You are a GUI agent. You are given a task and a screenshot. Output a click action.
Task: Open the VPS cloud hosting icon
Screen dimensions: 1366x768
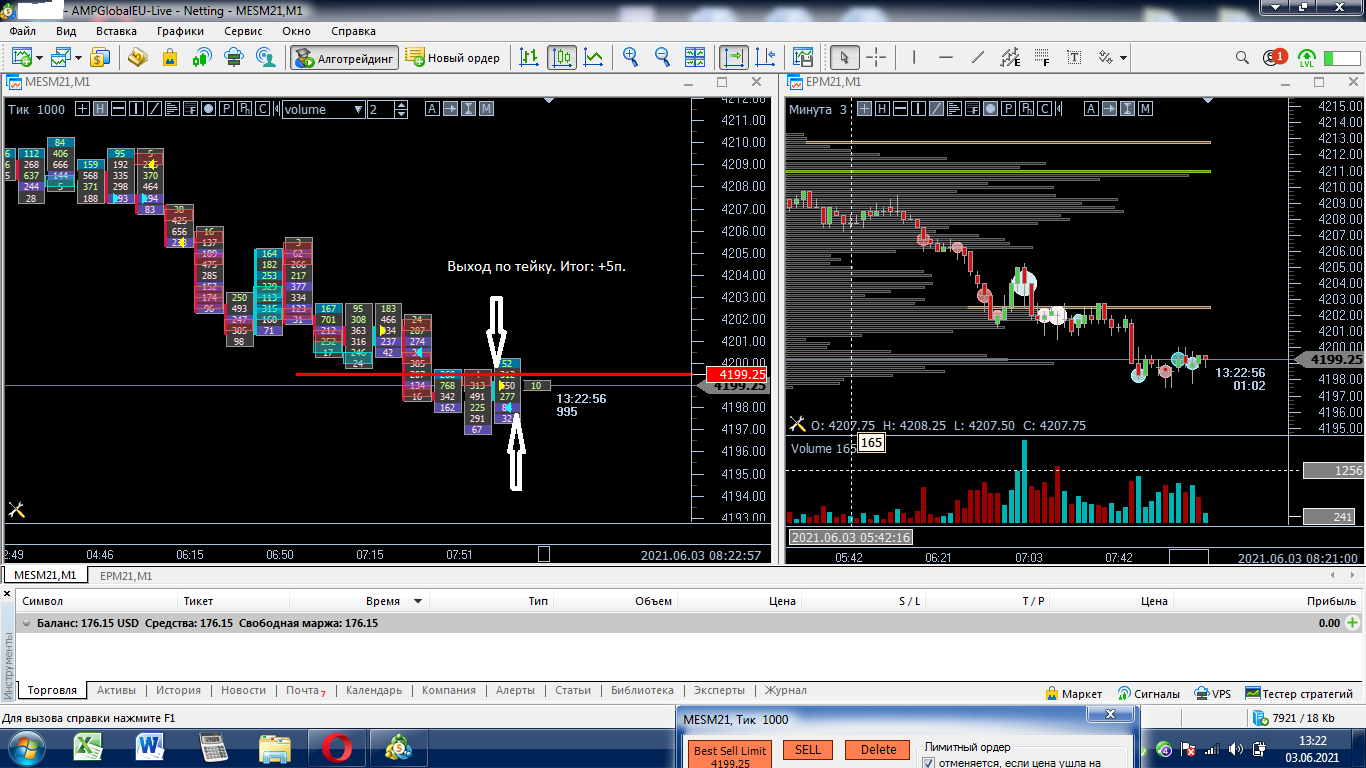[234, 57]
